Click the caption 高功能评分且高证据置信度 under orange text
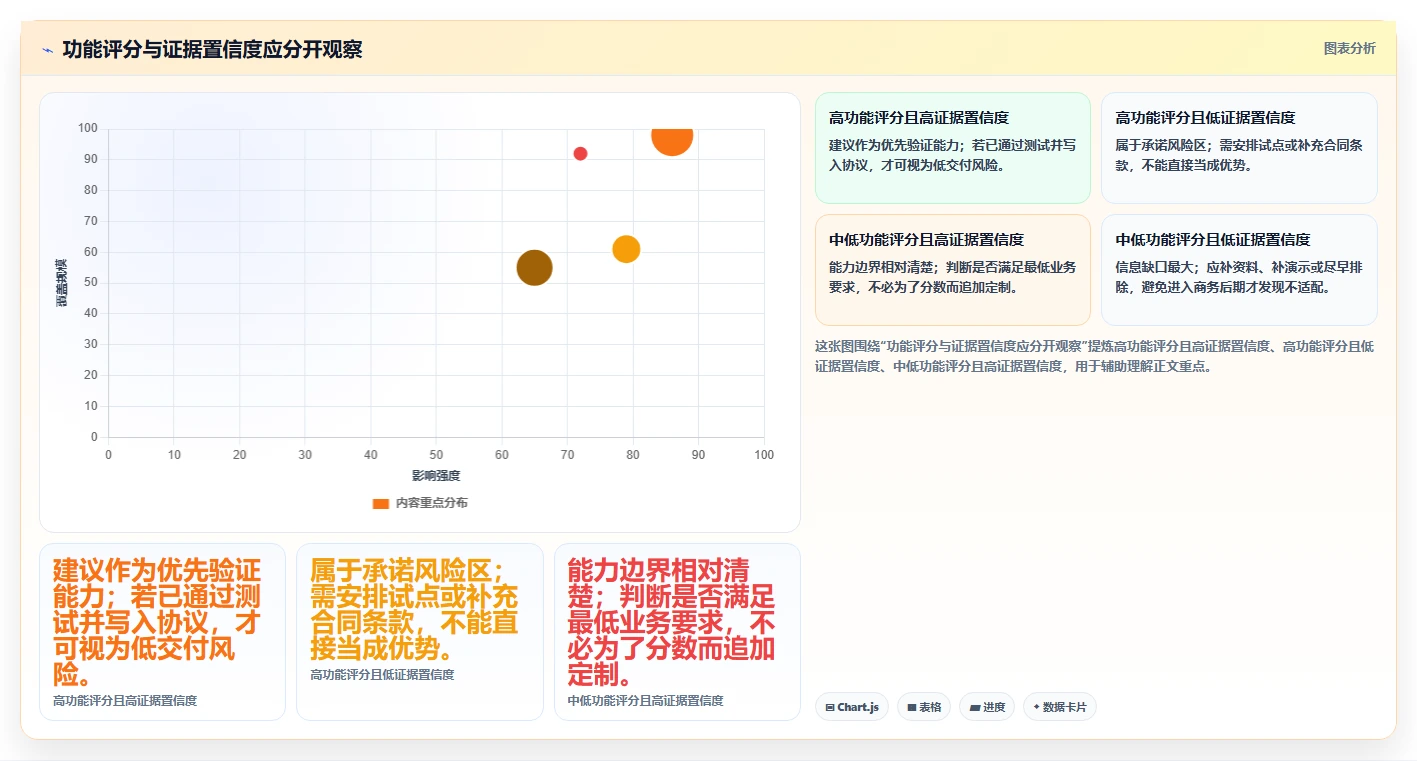This screenshot has height=761, width=1417. tap(125, 701)
